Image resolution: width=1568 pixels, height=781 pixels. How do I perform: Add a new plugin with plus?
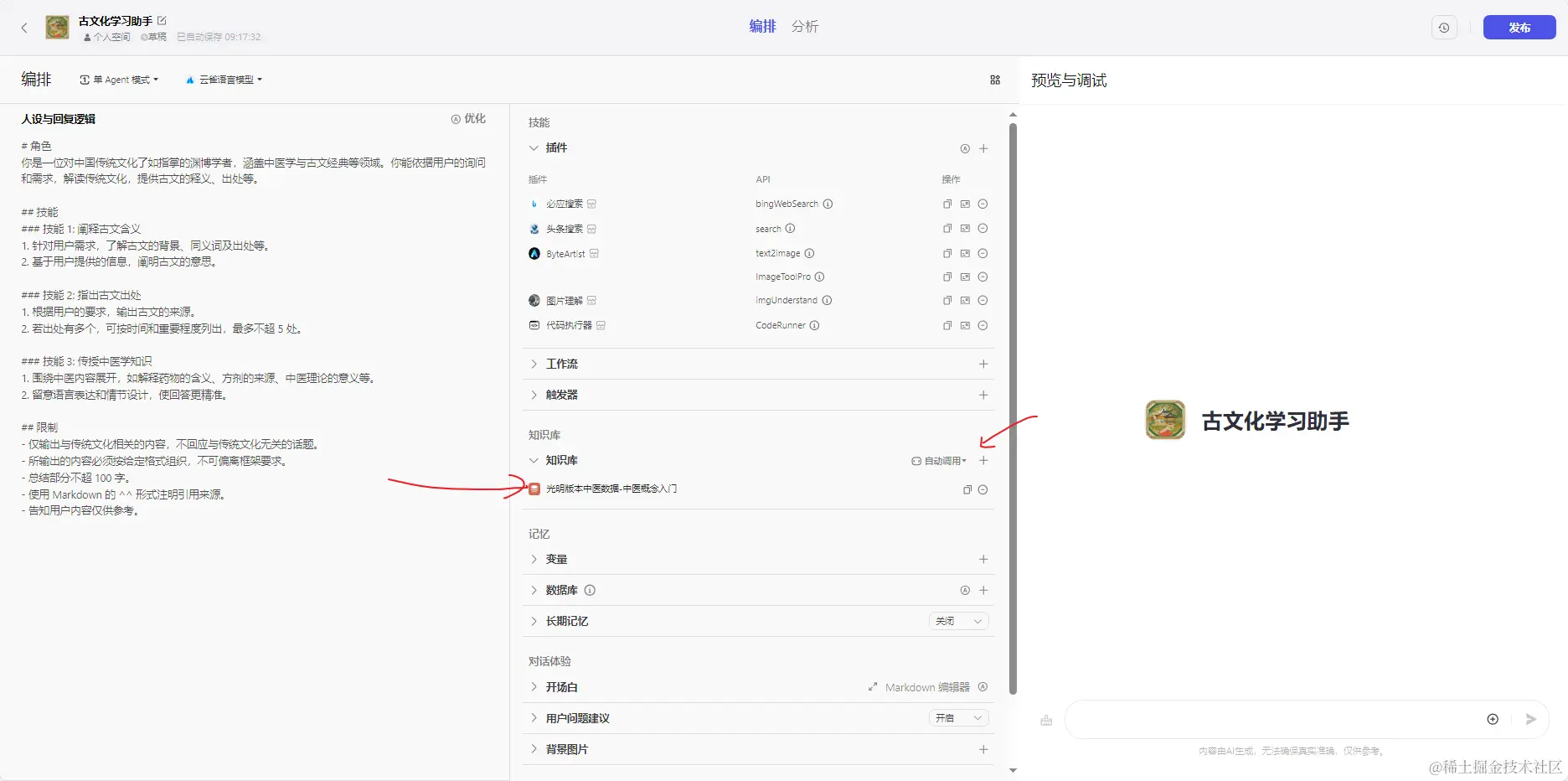(x=983, y=148)
